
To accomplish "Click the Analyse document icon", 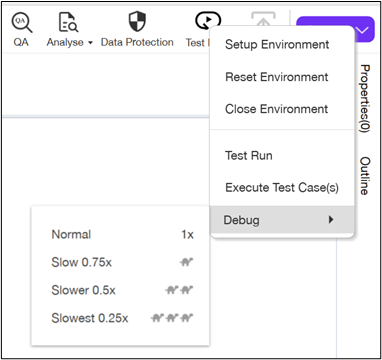I will coord(68,22).
